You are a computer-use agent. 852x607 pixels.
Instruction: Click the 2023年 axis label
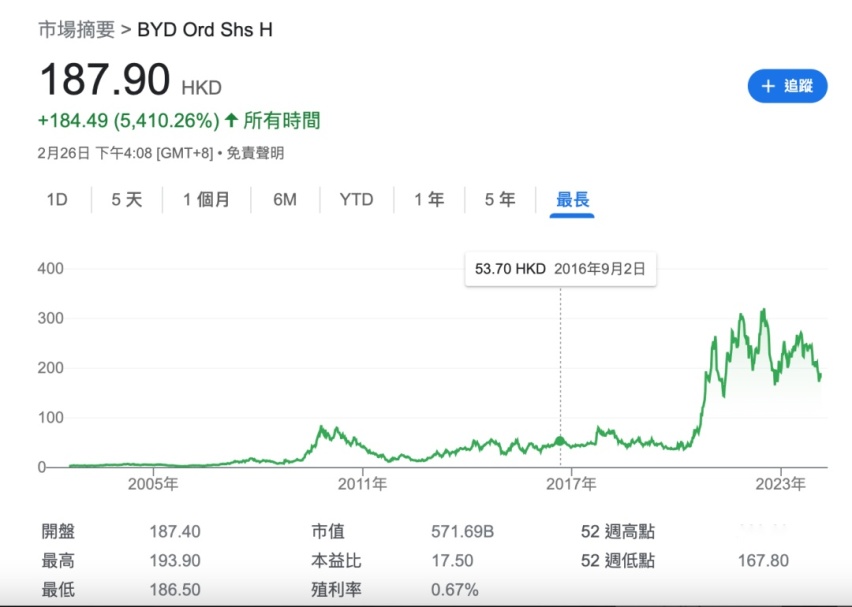click(780, 484)
